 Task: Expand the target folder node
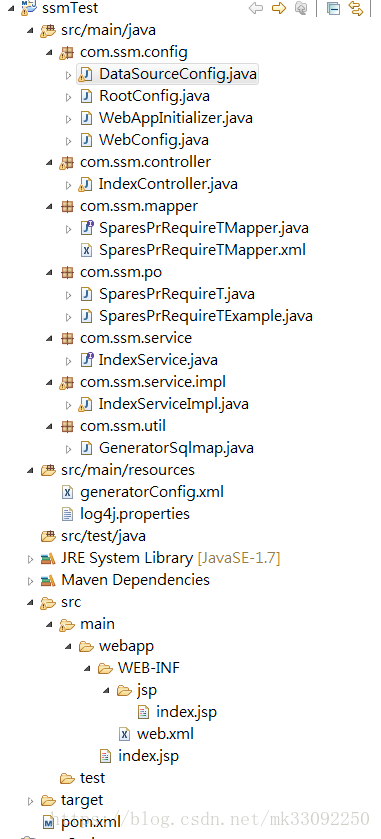click(x=31, y=801)
